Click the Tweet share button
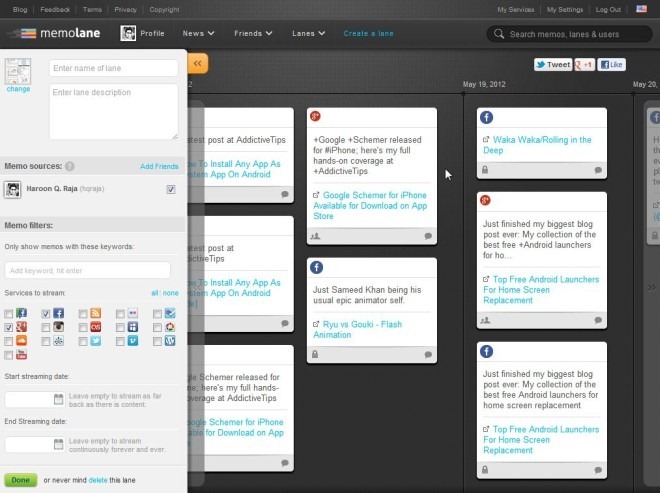The image size is (660, 493). 553,64
